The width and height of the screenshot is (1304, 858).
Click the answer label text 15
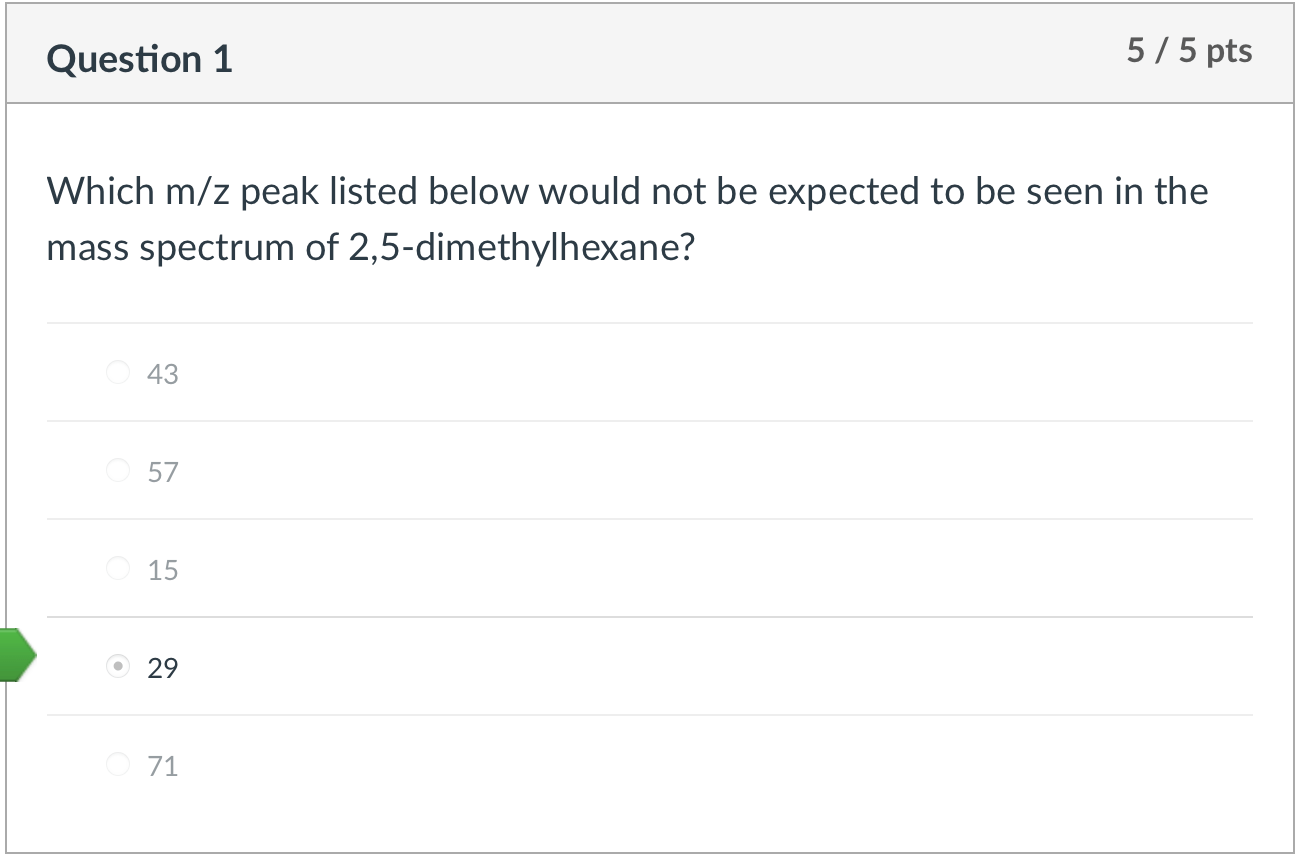tap(162, 570)
